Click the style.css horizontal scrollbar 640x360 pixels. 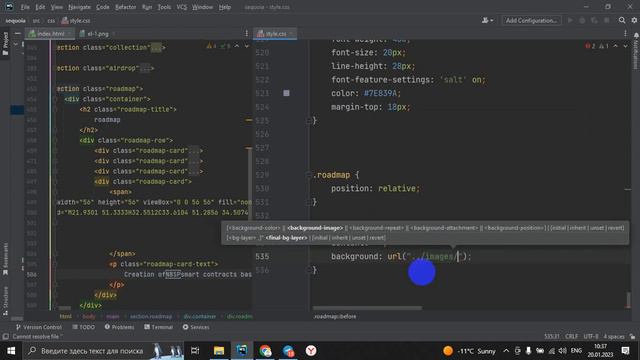367,308
